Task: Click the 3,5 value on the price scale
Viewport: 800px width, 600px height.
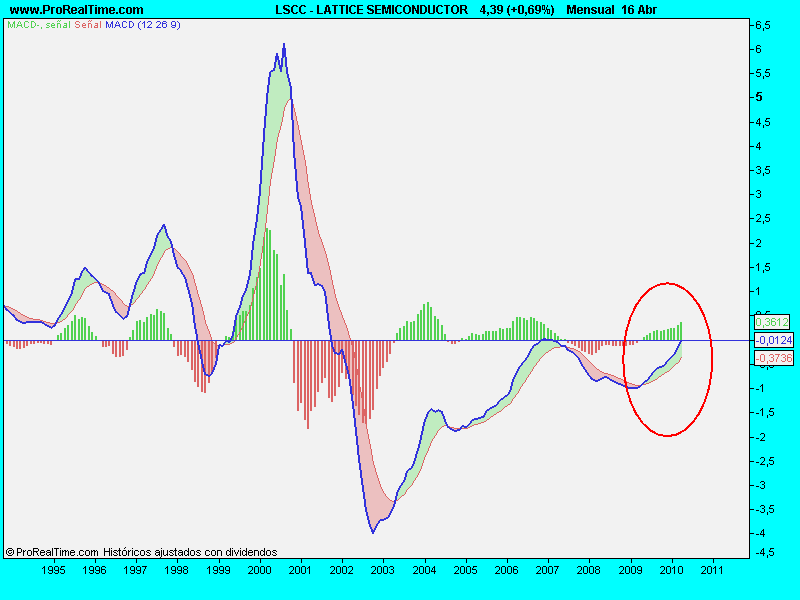Action: (763, 170)
